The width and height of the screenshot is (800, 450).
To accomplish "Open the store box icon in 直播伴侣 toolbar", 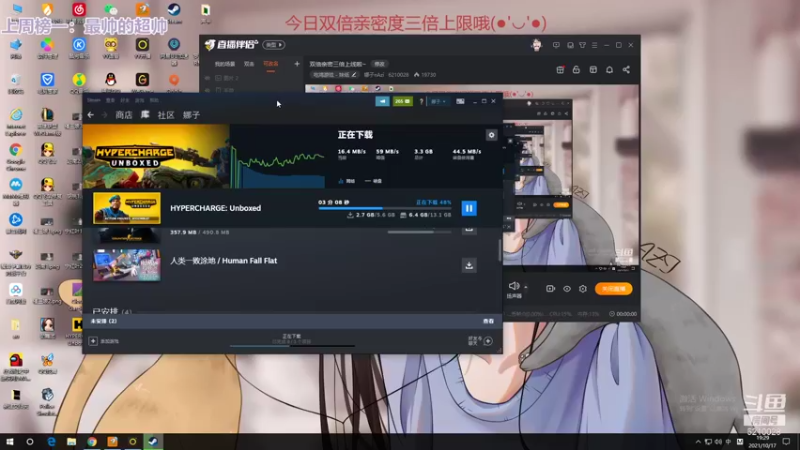I will (593, 70).
